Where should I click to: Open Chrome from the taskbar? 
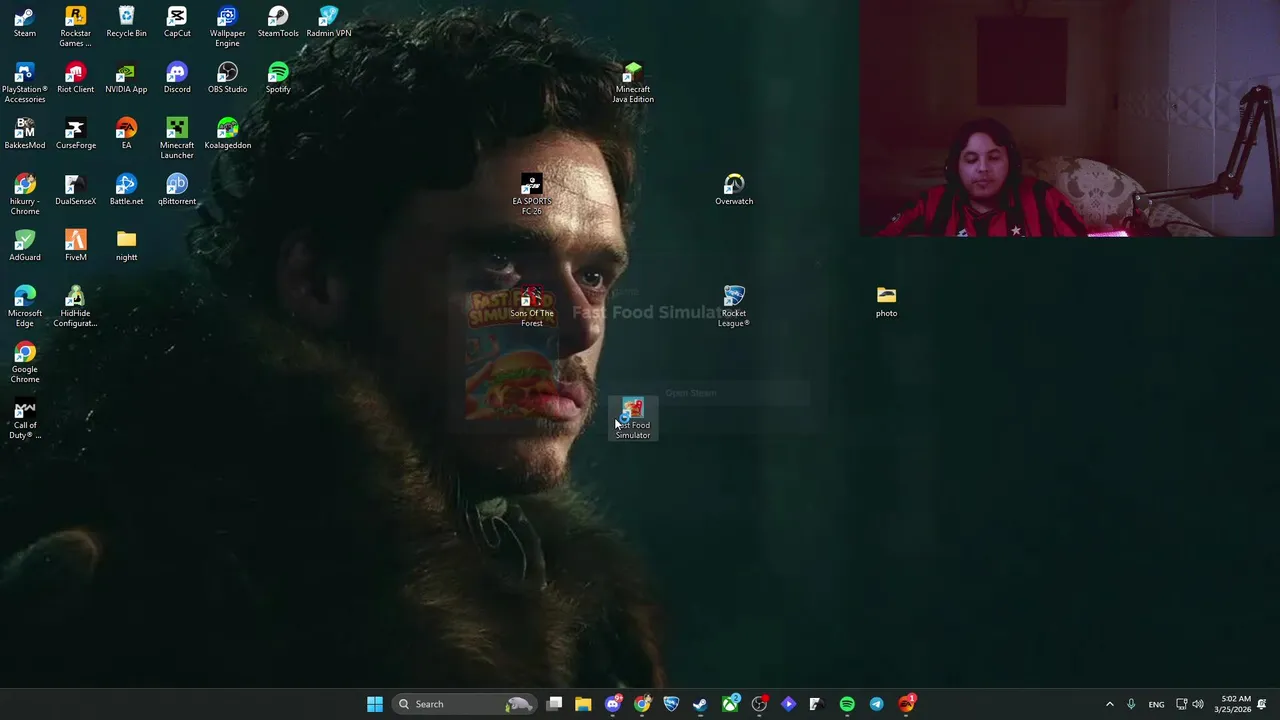pos(642,704)
